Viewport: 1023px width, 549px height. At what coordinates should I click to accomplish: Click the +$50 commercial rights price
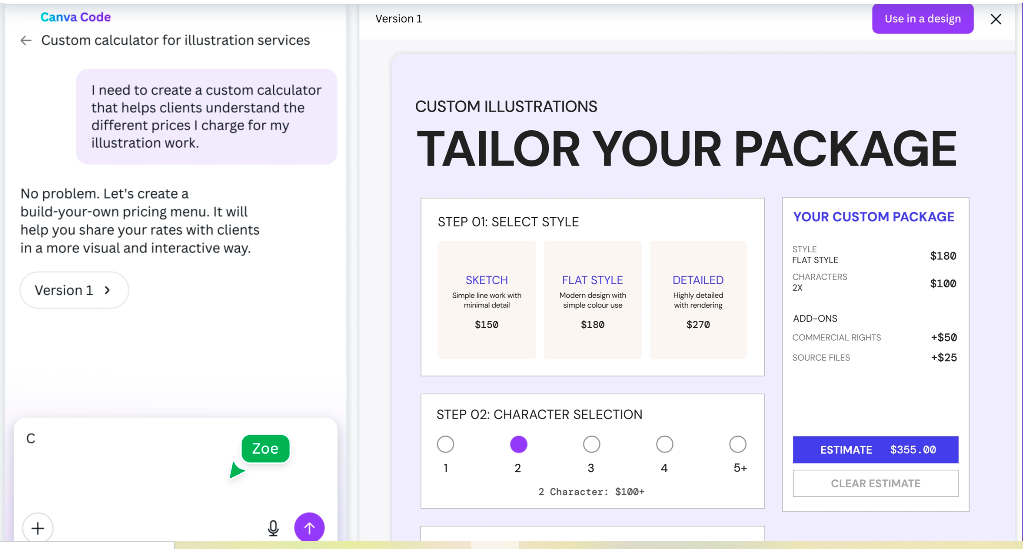(944, 337)
